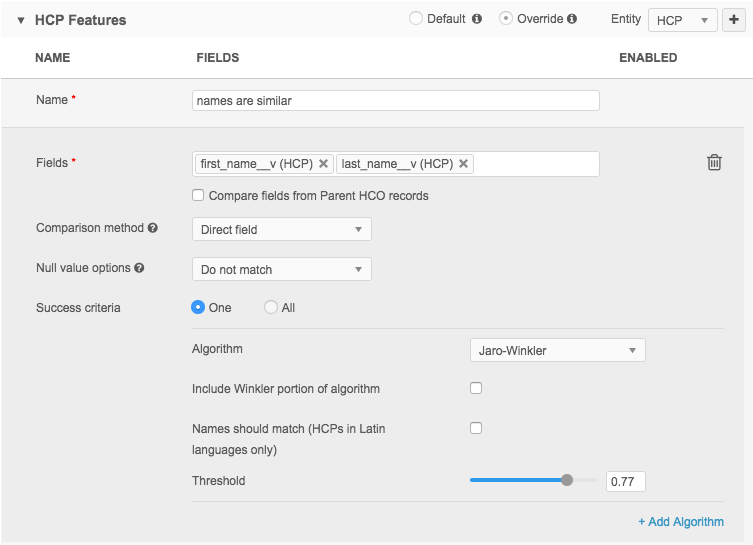Enable Compare fields from Parent HCO records
Image resolution: width=753 pixels, height=545 pixels.
click(199, 195)
